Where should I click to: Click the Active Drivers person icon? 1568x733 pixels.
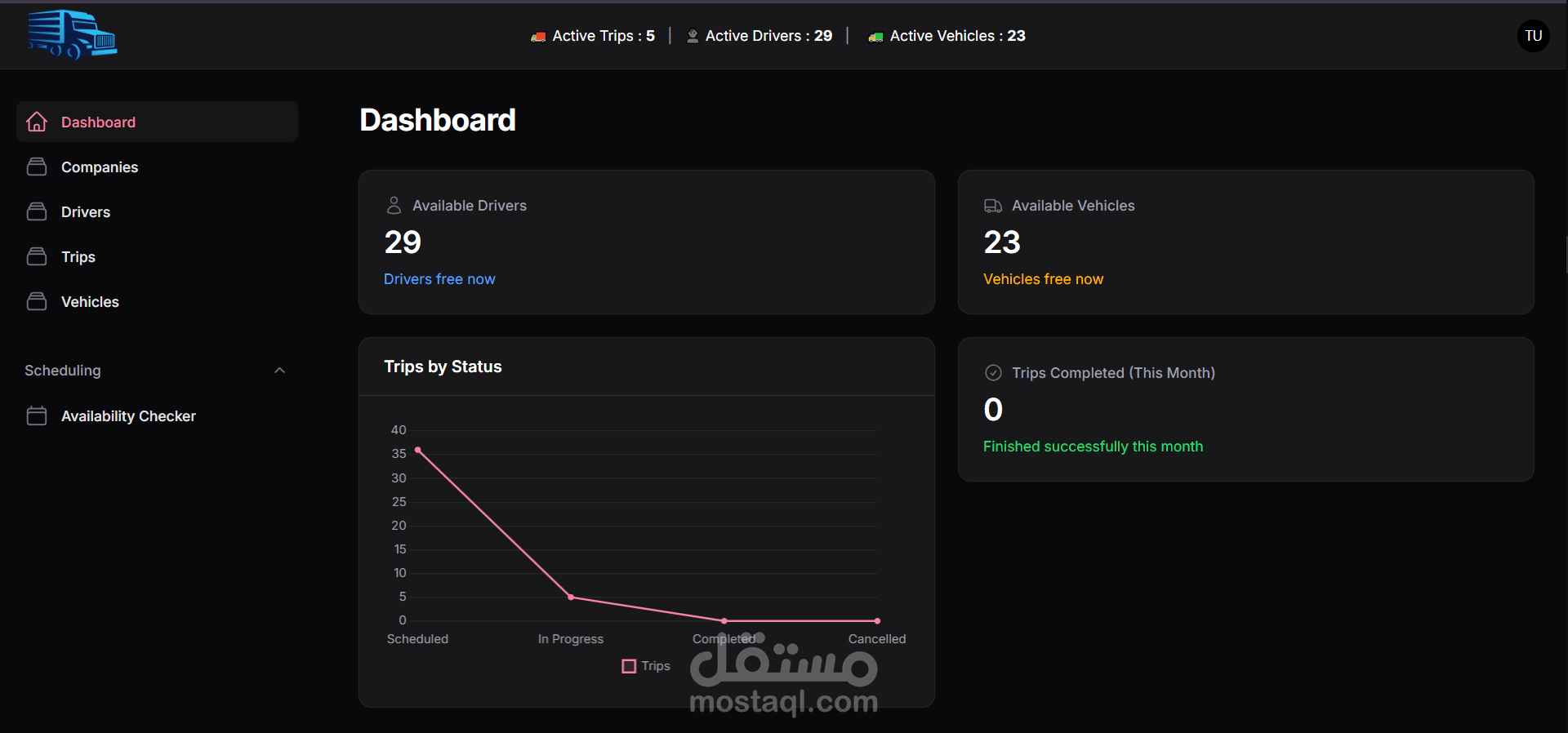tap(693, 36)
